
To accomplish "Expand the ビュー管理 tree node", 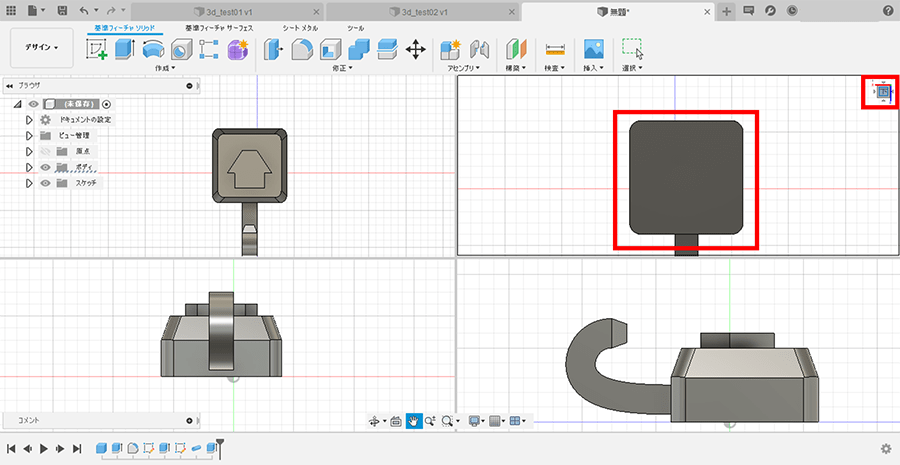I will (x=29, y=135).
